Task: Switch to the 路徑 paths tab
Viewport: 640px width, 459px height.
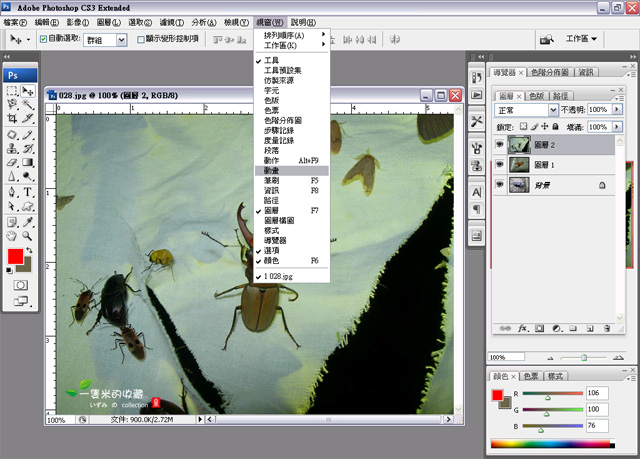Action: [561, 95]
